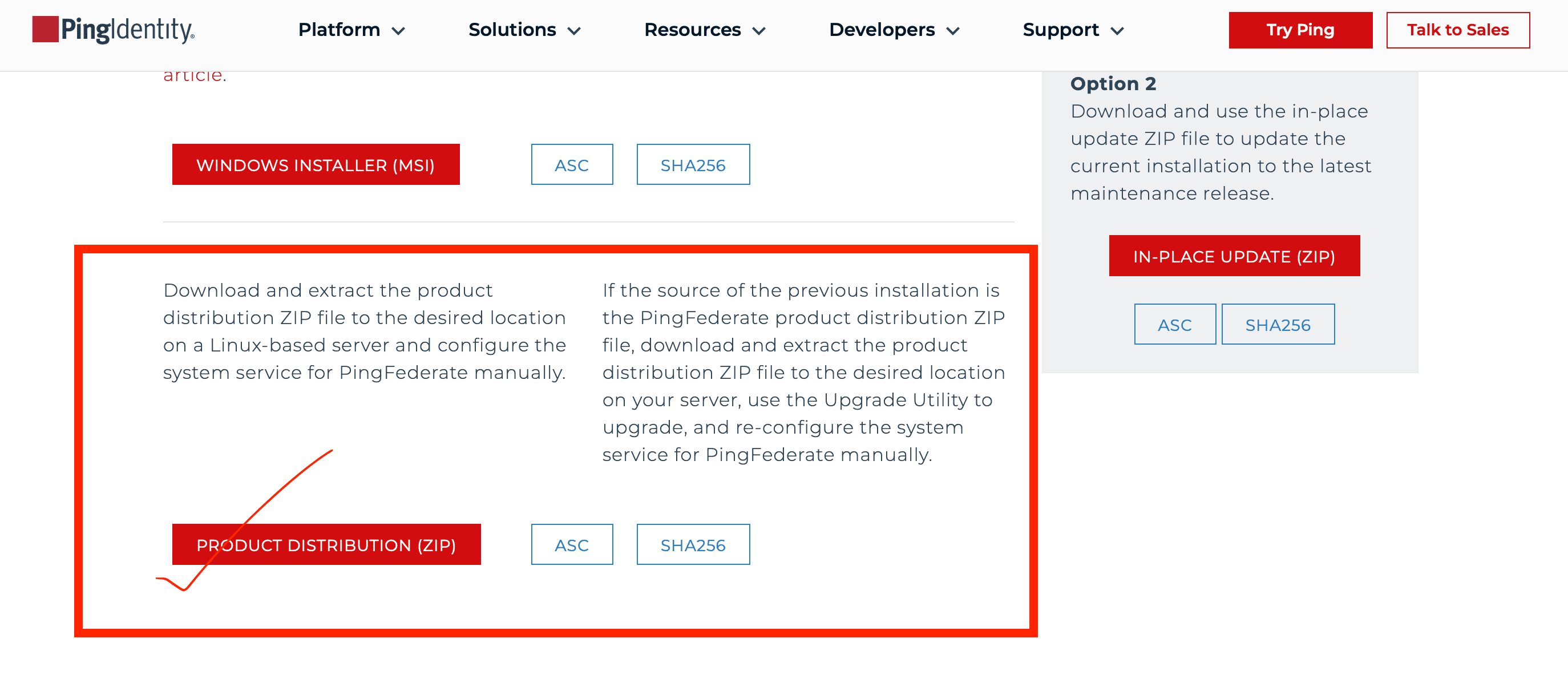The image size is (1568, 679).
Task: Download the Product Distribution (ZIP)
Action: click(326, 544)
